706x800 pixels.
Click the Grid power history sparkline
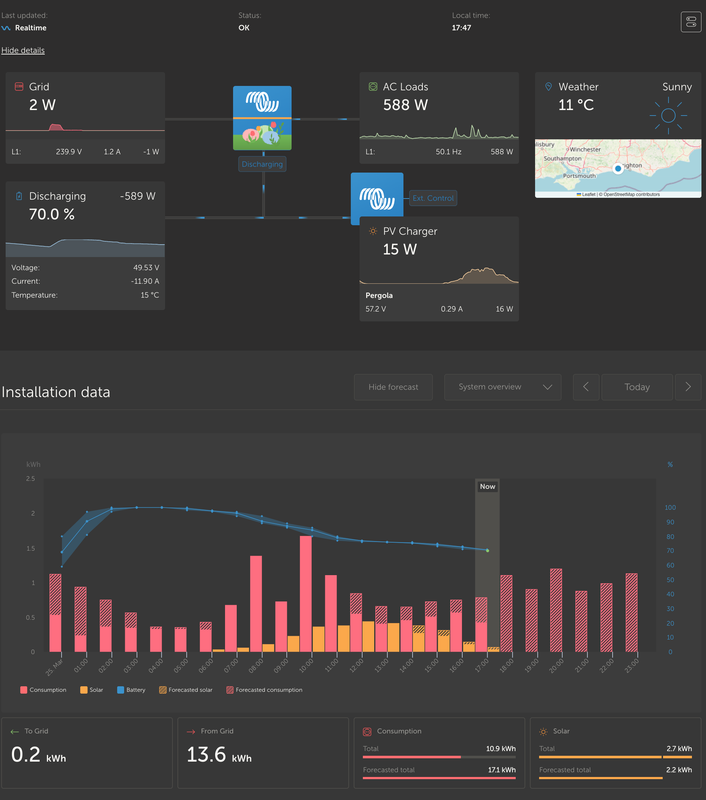click(x=85, y=128)
